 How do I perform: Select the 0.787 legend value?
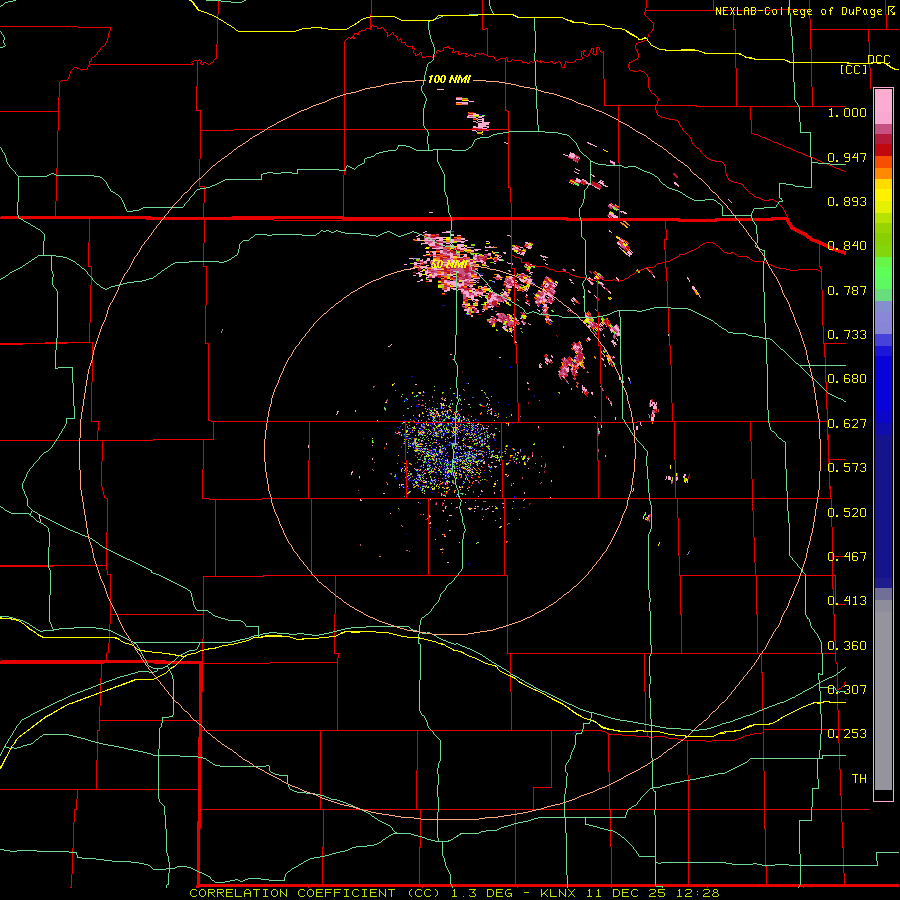click(847, 290)
